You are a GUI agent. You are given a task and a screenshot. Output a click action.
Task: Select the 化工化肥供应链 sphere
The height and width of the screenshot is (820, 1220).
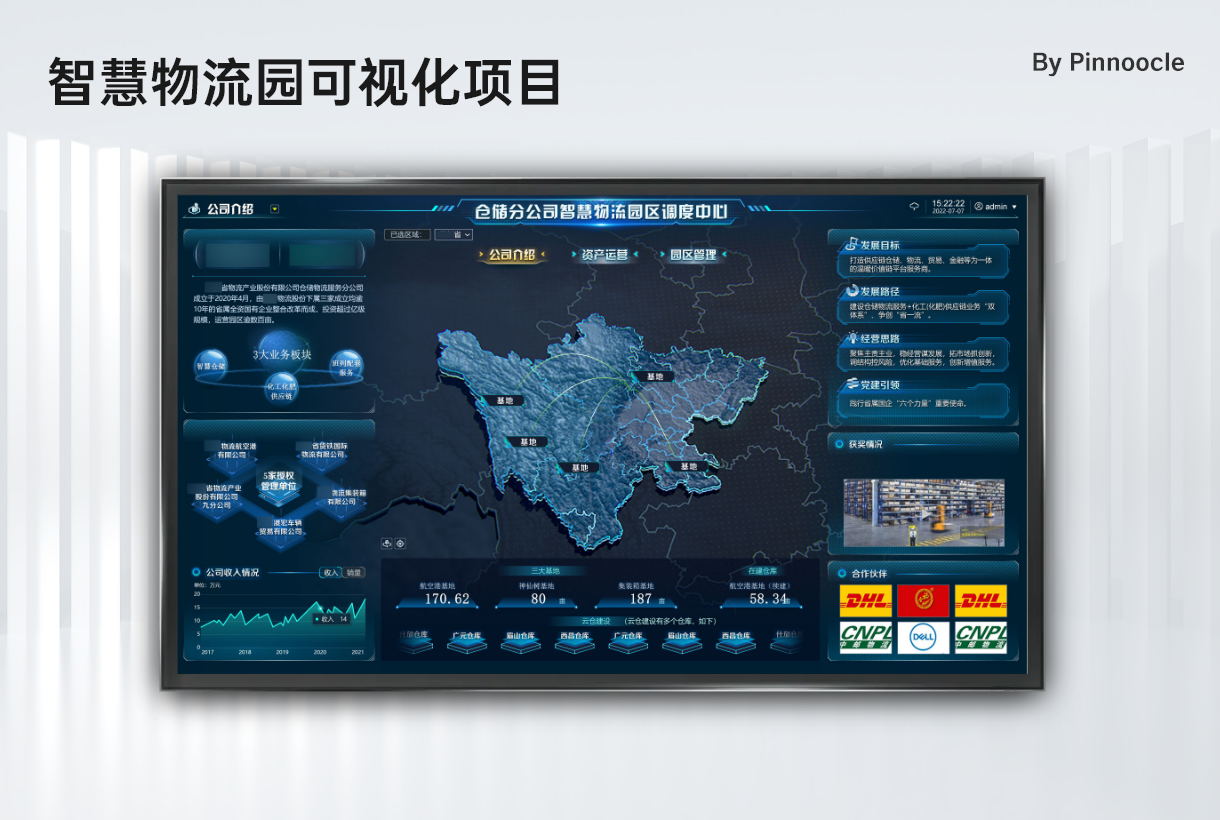coord(282,391)
